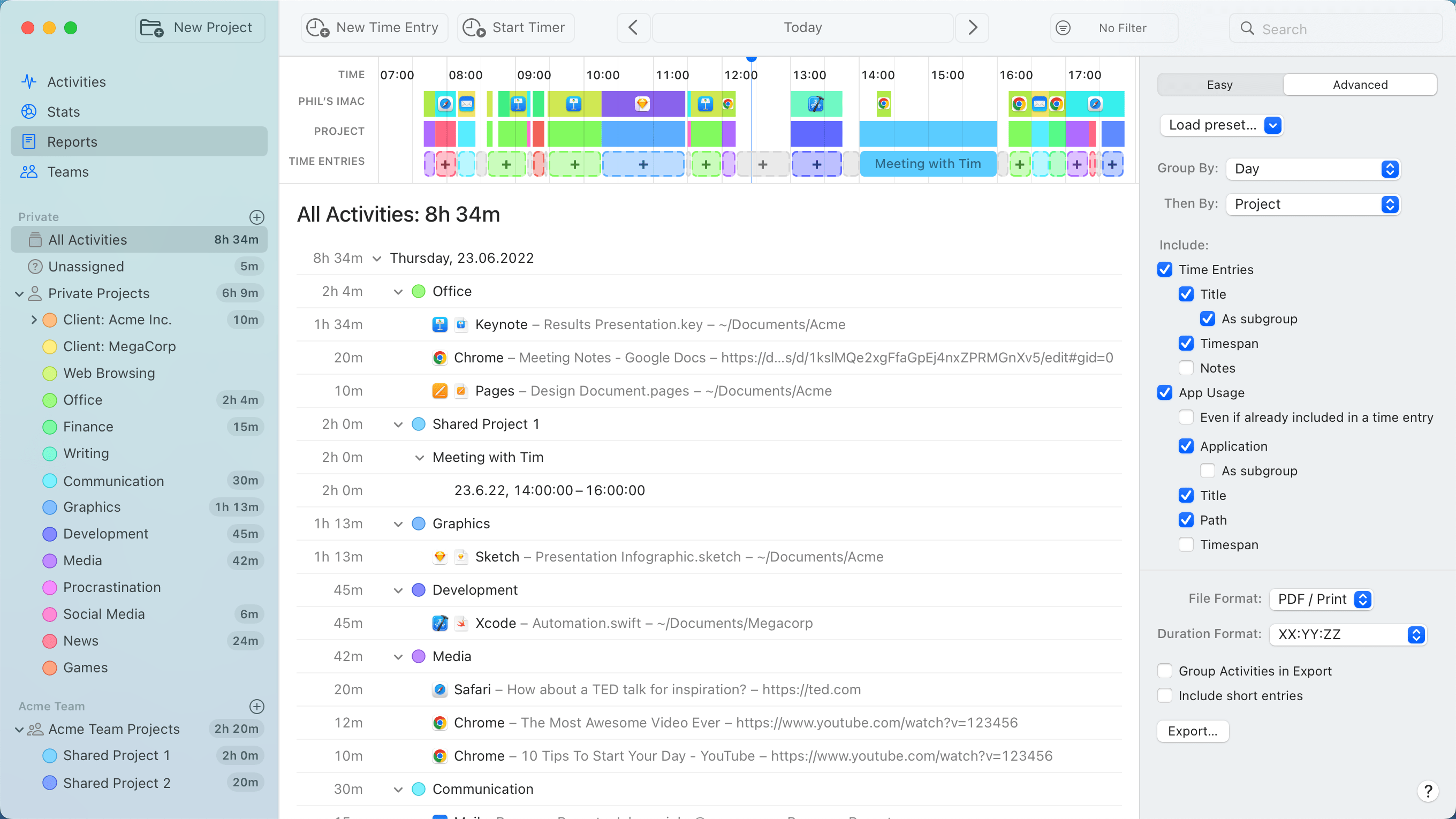The height and width of the screenshot is (819, 1456).
Task: Select the Meeting with Tim time entry
Action: 928,164
